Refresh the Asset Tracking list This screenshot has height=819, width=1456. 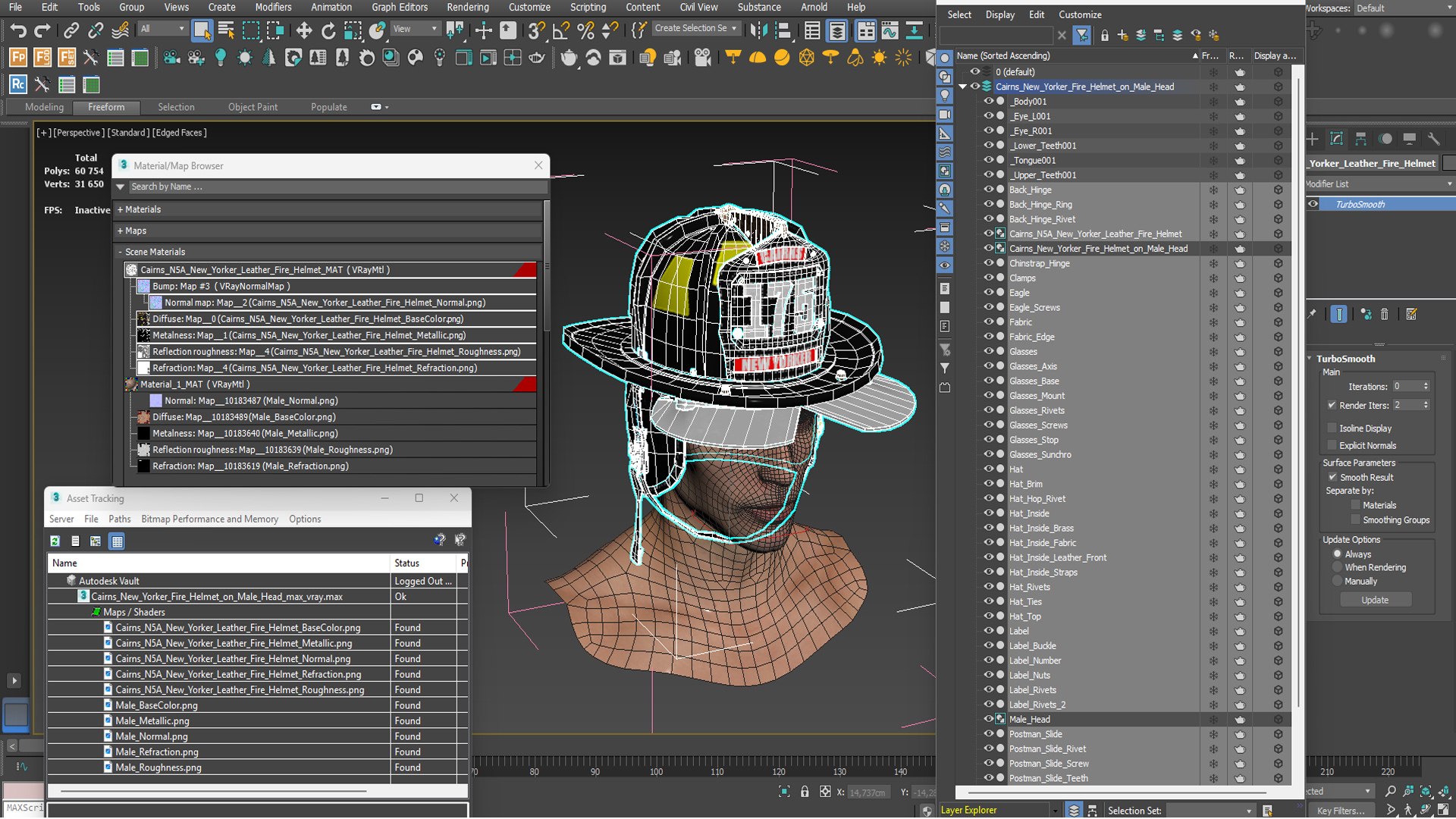tap(55, 541)
